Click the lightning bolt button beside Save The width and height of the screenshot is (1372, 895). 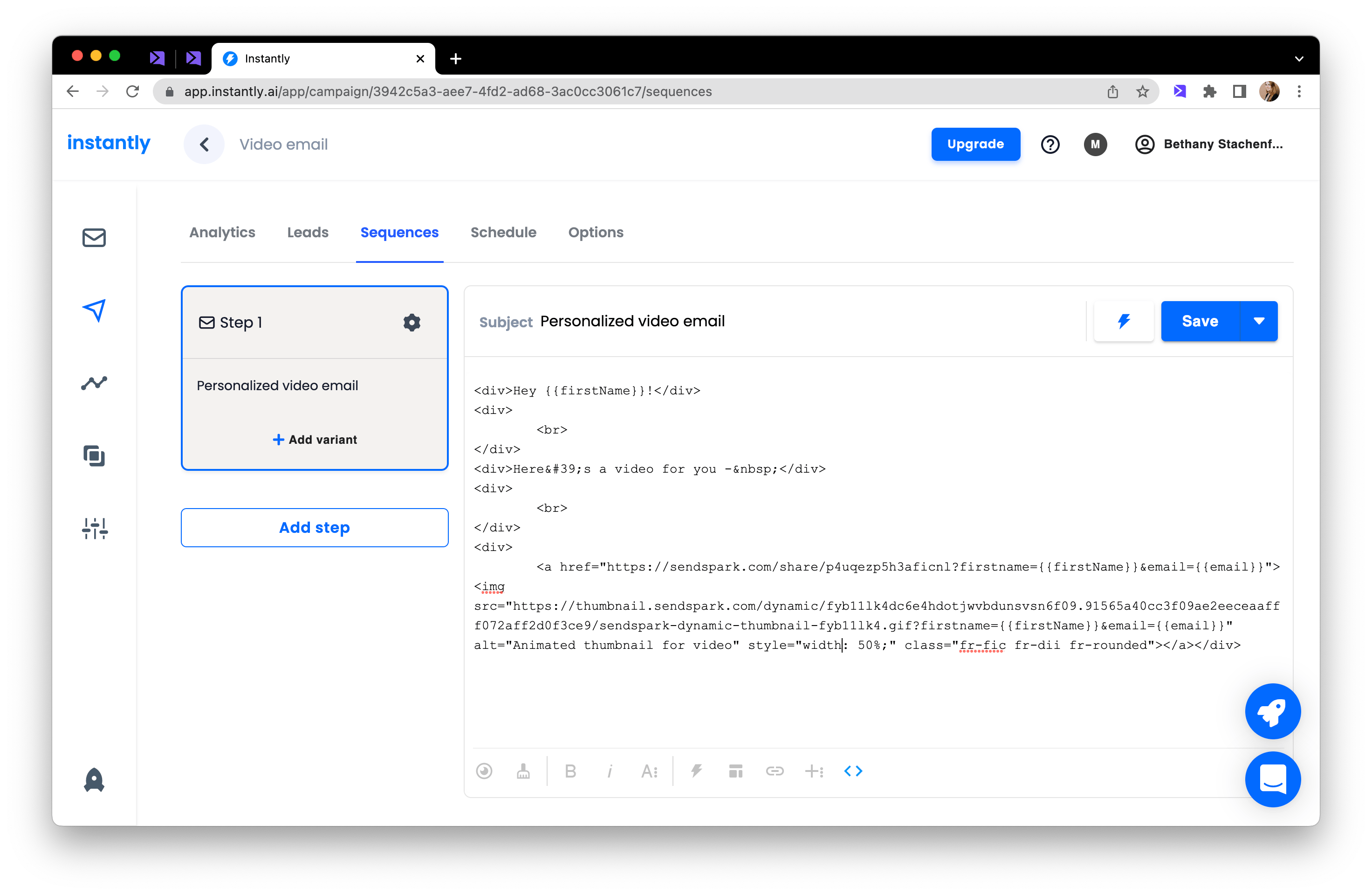click(1124, 321)
